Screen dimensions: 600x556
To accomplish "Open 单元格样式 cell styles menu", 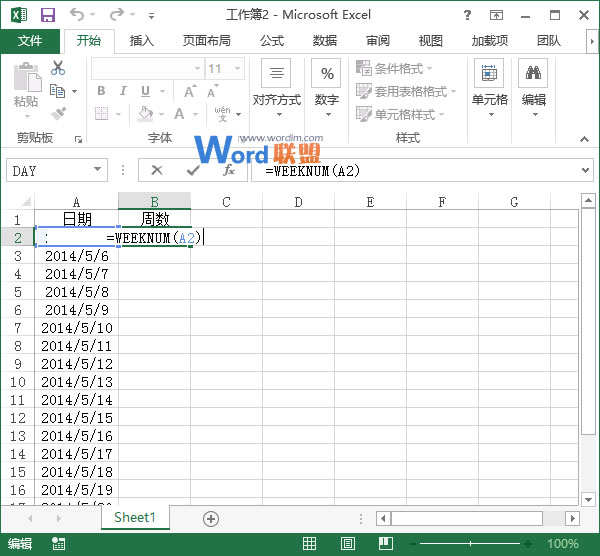I will point(400,114).
